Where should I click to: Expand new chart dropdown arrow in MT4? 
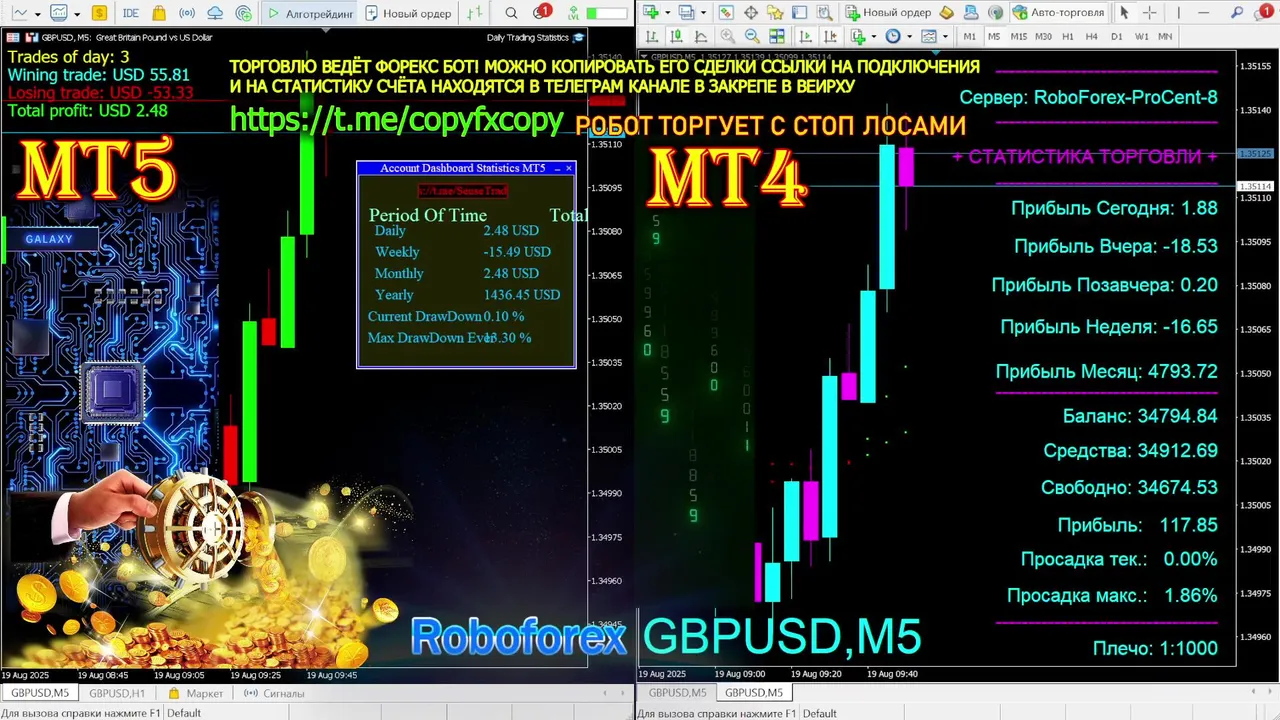[667, 13]
